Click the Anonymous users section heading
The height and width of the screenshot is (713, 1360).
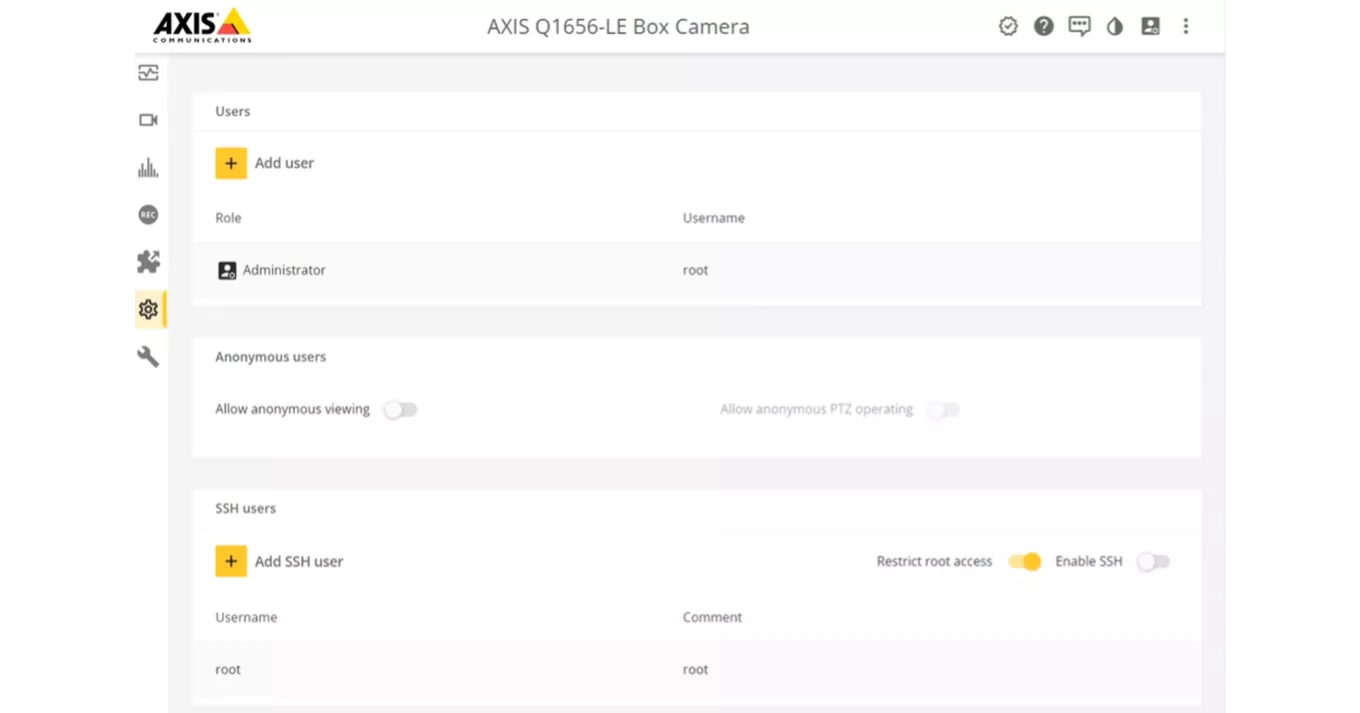coord(271,356)
